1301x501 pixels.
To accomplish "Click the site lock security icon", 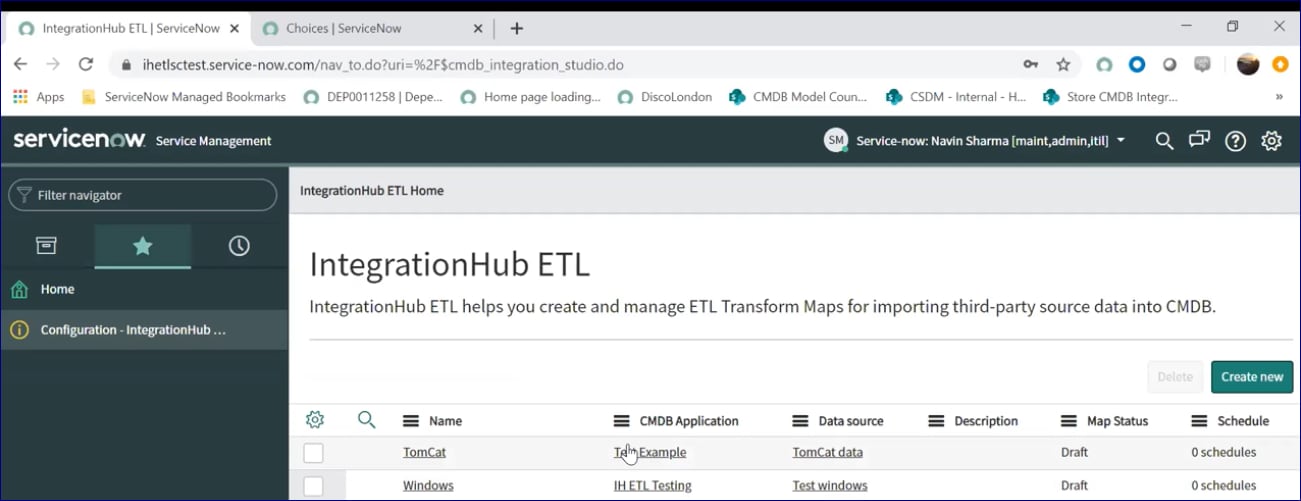I will click(x=126, y=64).
